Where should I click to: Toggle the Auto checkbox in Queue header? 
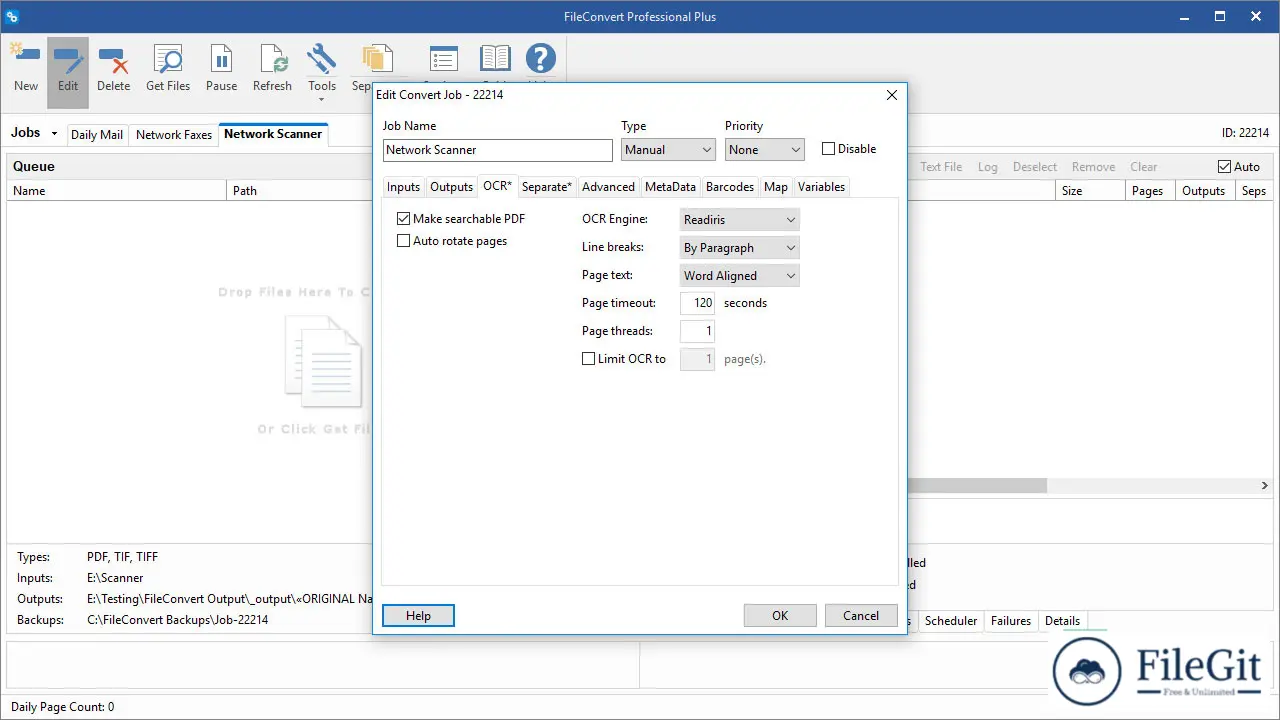coord(1224,167)
